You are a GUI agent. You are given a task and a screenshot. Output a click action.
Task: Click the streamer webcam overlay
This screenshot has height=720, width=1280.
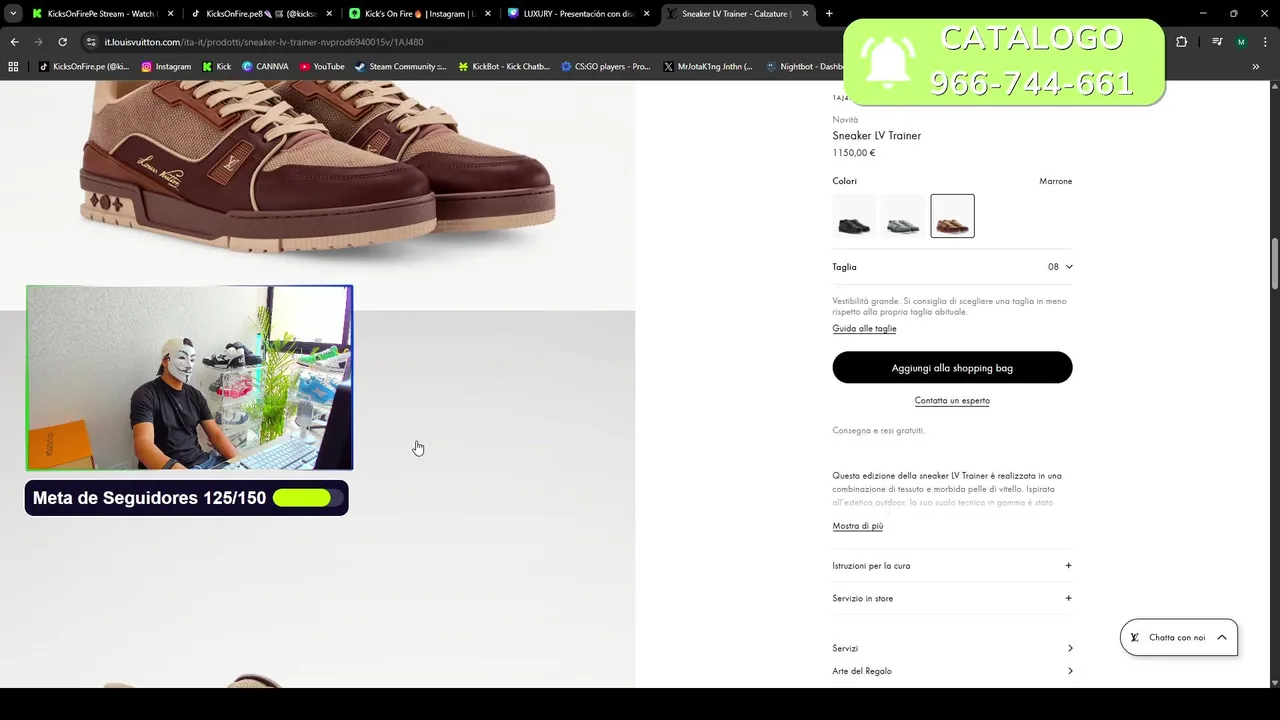[189, 378]
